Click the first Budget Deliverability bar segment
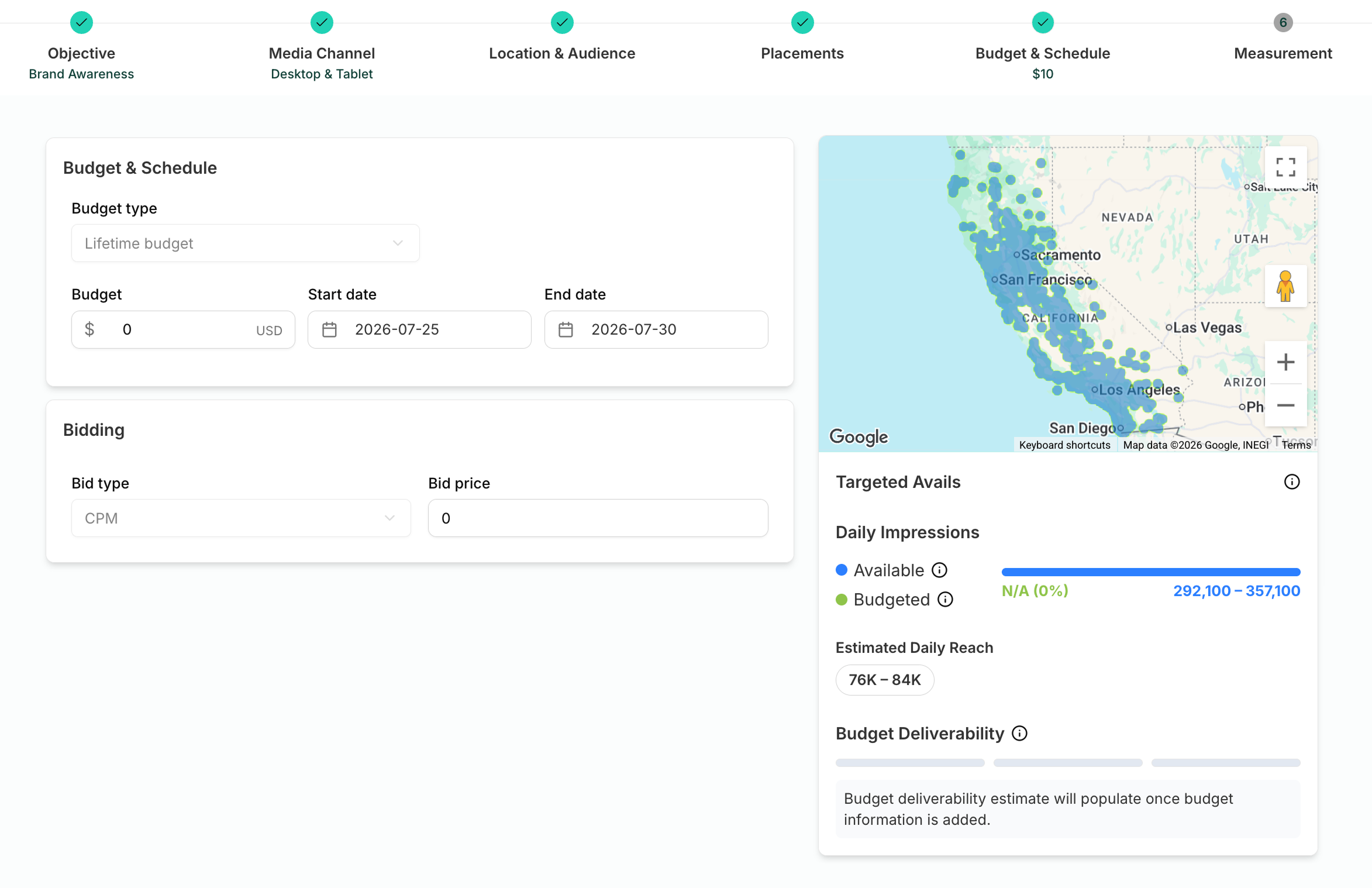 coord(910,763)
